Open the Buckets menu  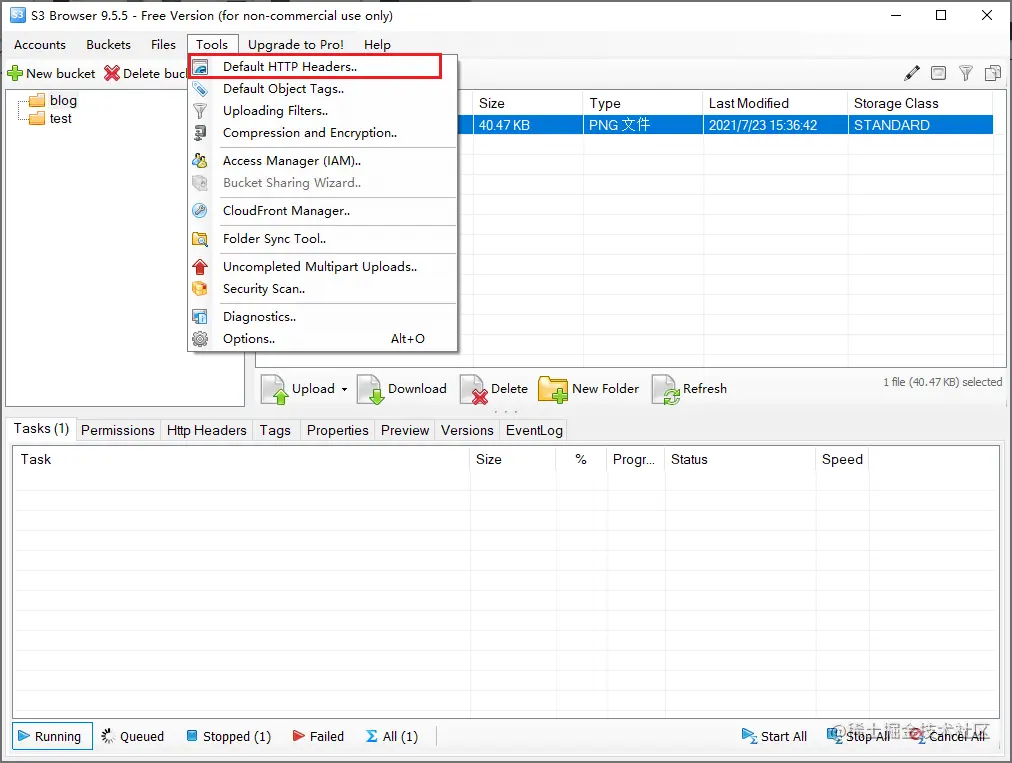point(108,45)
